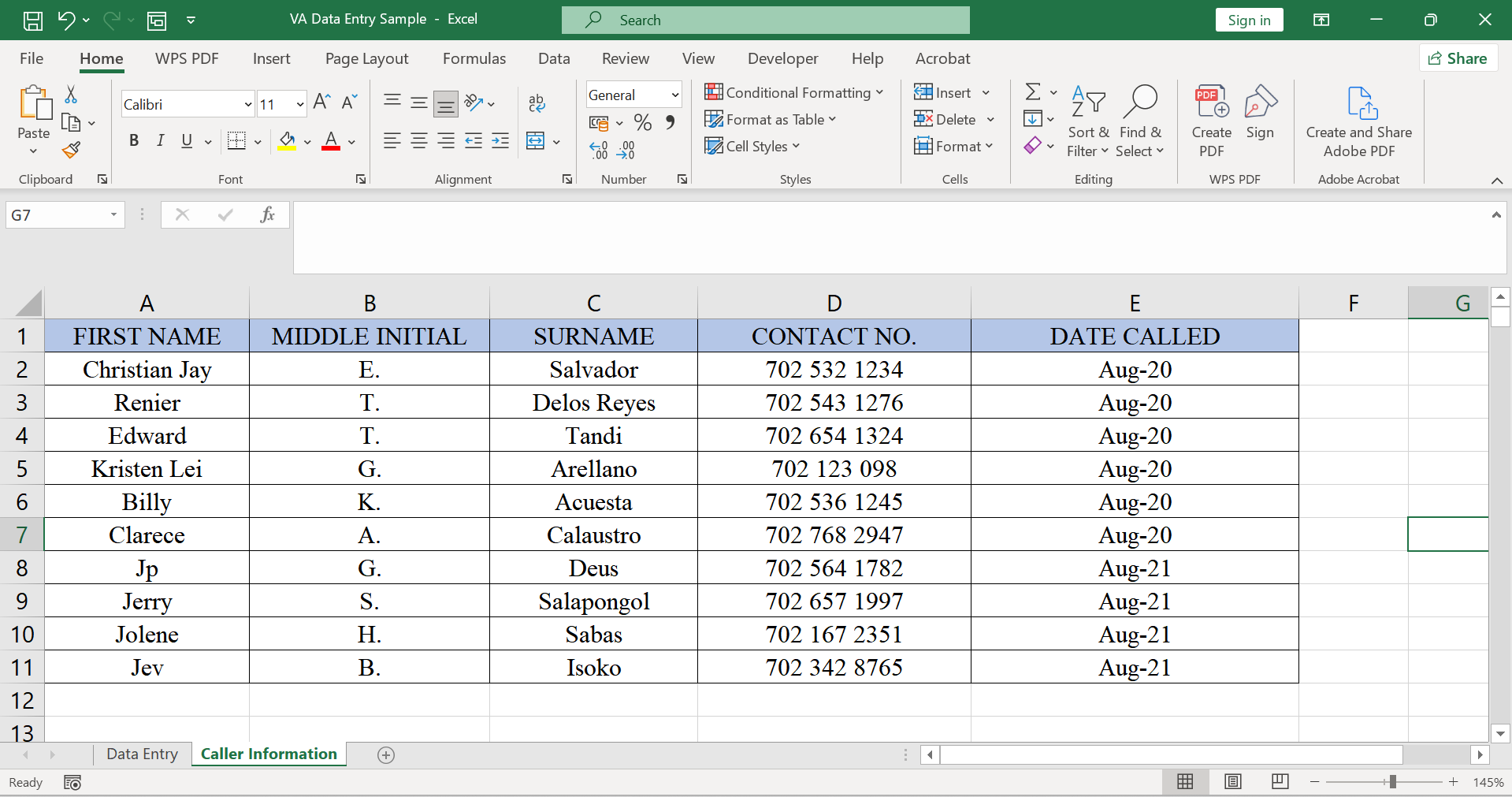Toggle Underline formatting
The height and width of the screenshot is (797, 1512).
pyautogui.click(x=187, y=141)
